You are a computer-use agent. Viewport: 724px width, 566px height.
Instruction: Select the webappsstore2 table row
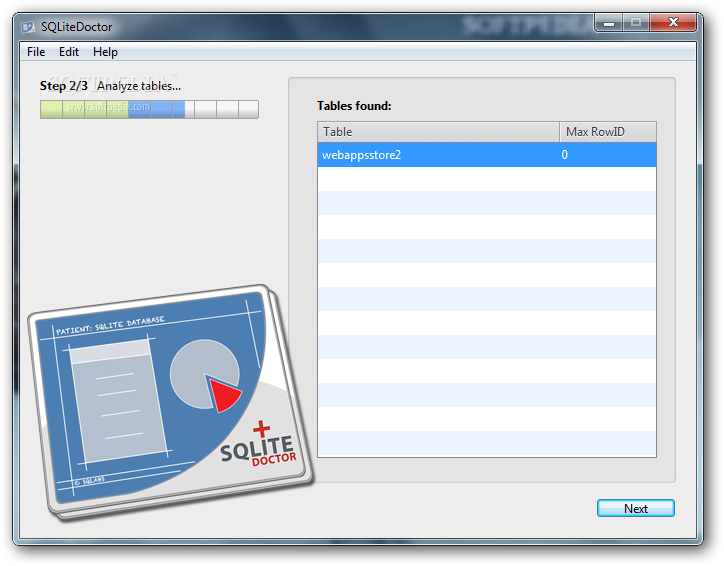point(487,155)
